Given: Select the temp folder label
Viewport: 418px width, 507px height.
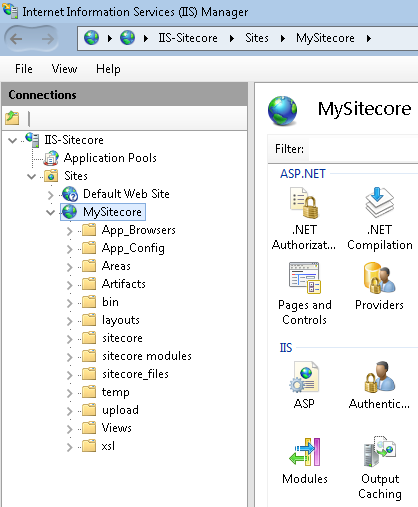Looking at the screenshot, I should pos(116,392).
